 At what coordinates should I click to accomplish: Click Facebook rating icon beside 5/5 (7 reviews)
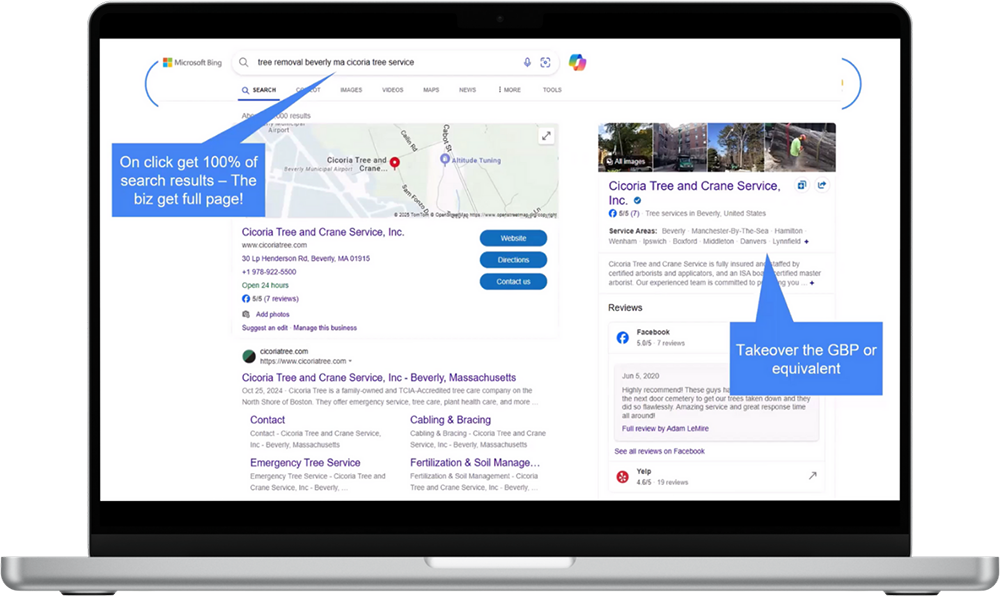[246, 298]
